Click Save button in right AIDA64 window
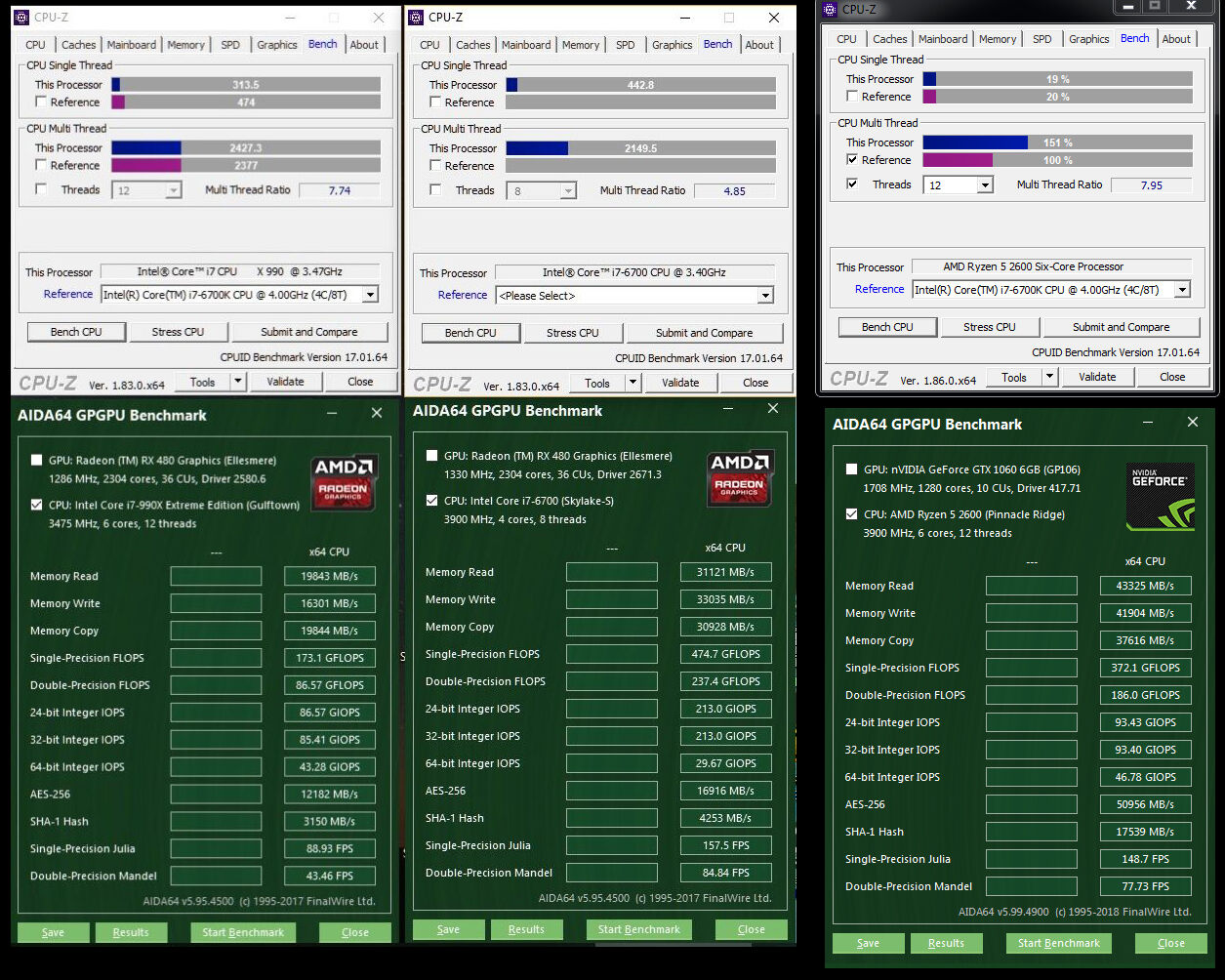This screenshot has height=980, width=1225. coord(868,943)
